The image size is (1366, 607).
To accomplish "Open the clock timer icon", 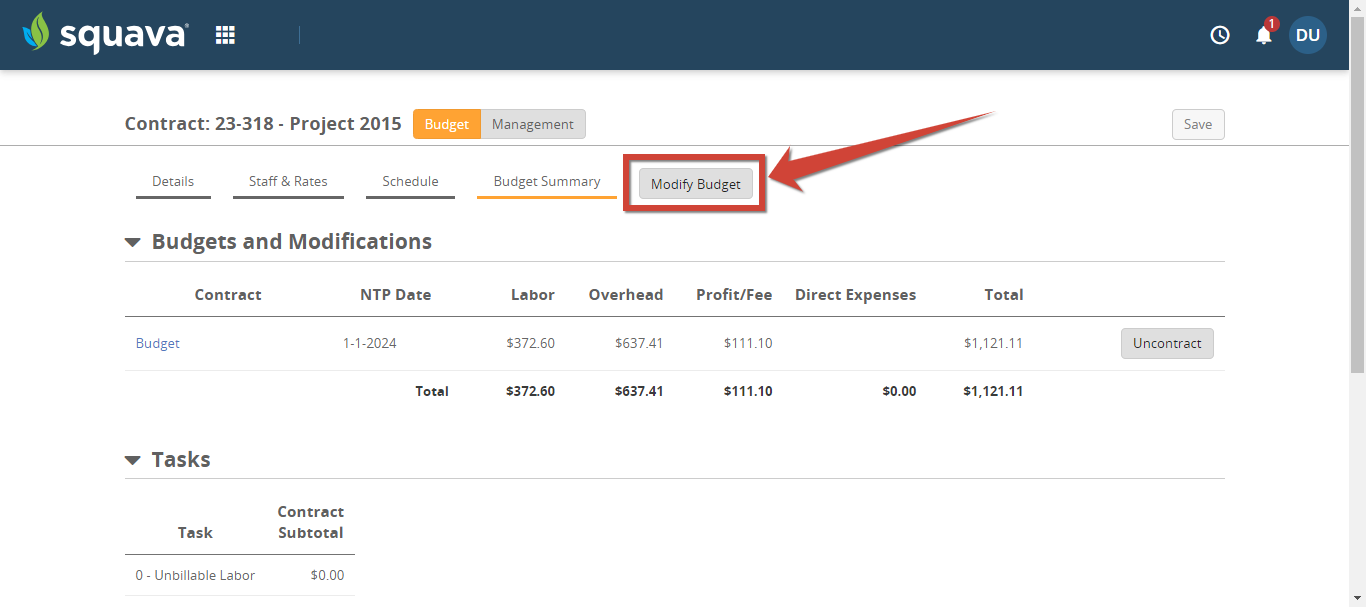I will 1219,35.
